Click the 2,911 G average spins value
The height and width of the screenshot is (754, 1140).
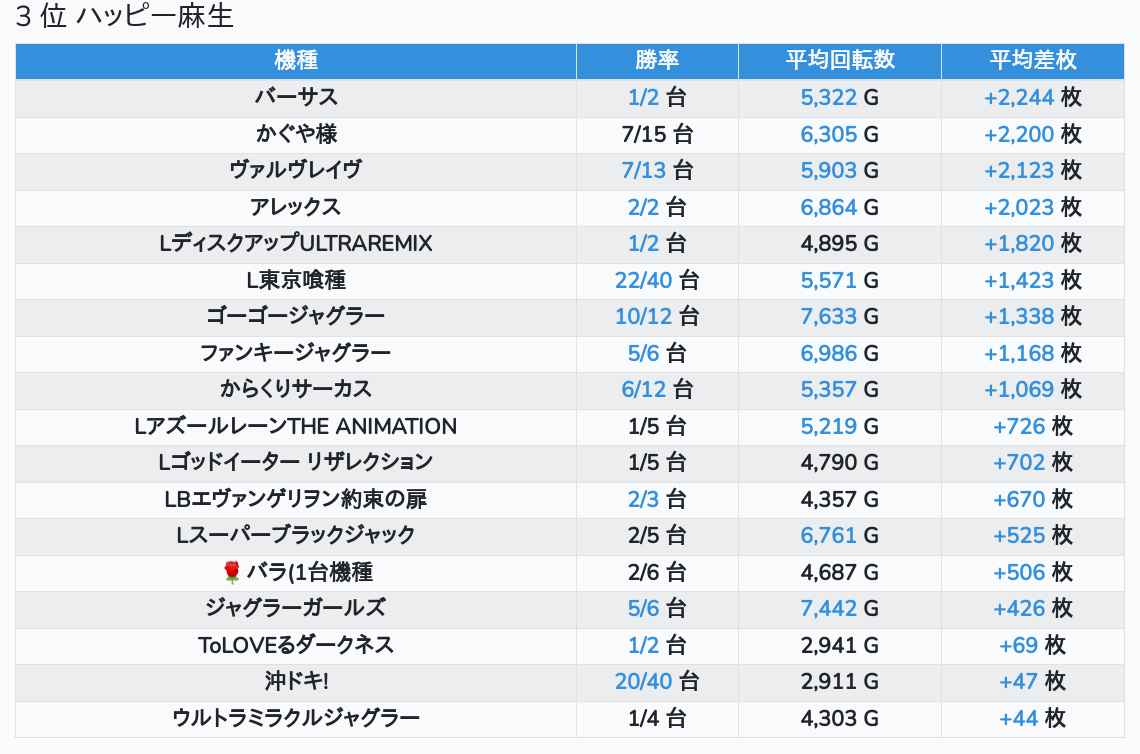840,682
